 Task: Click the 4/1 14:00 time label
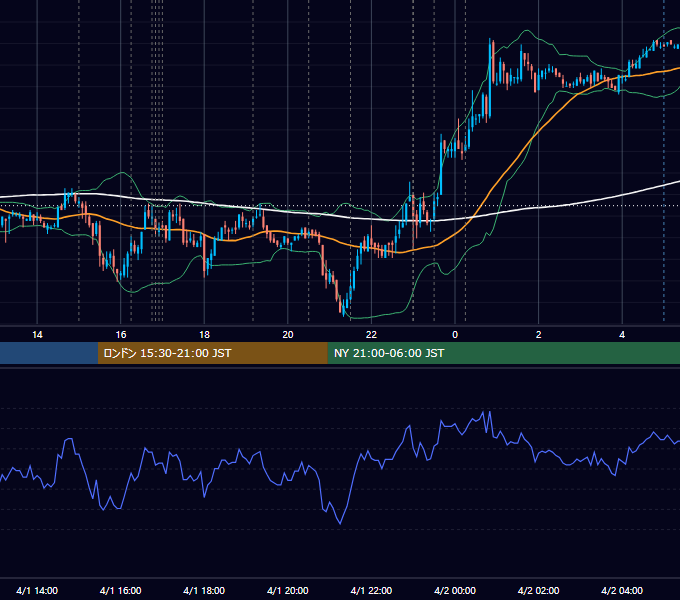point(37,590)
